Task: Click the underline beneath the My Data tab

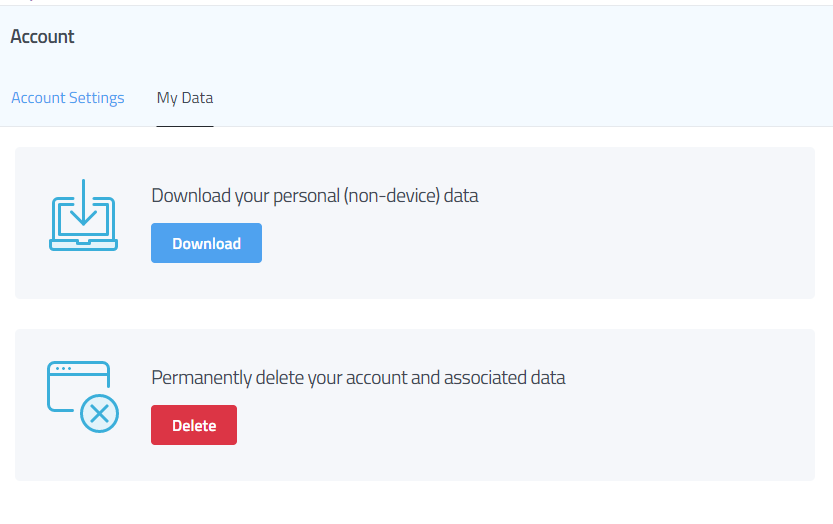Action: pos(185,126)
